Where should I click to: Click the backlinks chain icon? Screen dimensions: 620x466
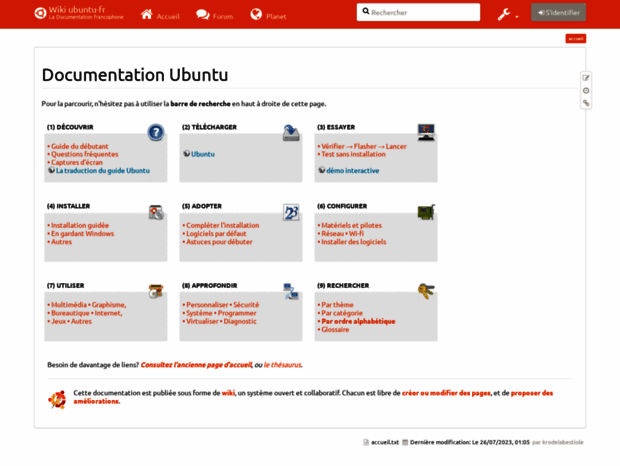coord(586,103)
